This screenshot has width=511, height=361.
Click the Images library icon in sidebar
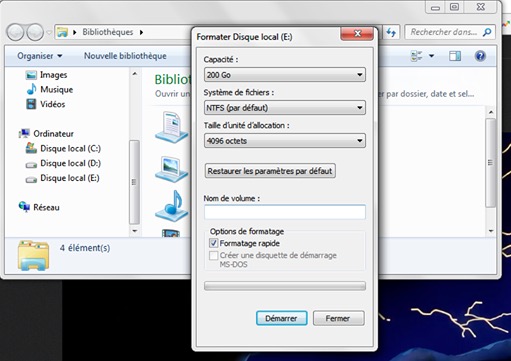[x=31, y=75]
